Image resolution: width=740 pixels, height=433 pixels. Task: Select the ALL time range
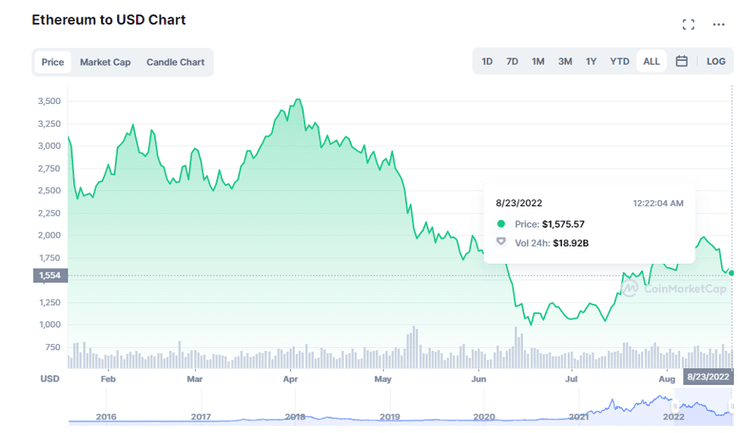coord(651,61)
